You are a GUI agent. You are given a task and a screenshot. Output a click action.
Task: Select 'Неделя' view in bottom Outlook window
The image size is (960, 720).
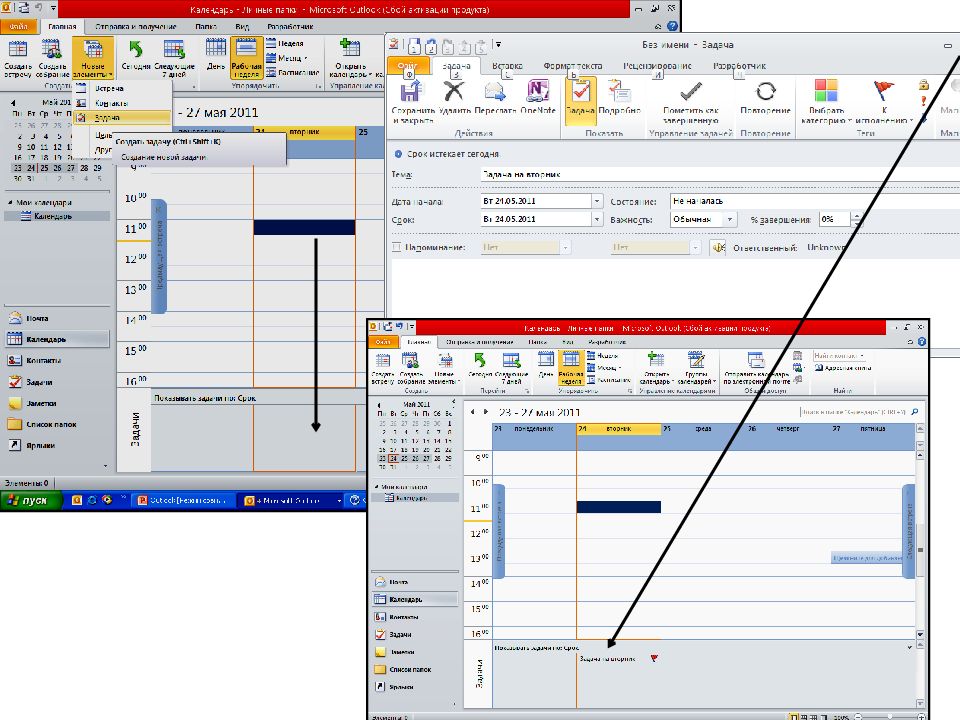603,355
